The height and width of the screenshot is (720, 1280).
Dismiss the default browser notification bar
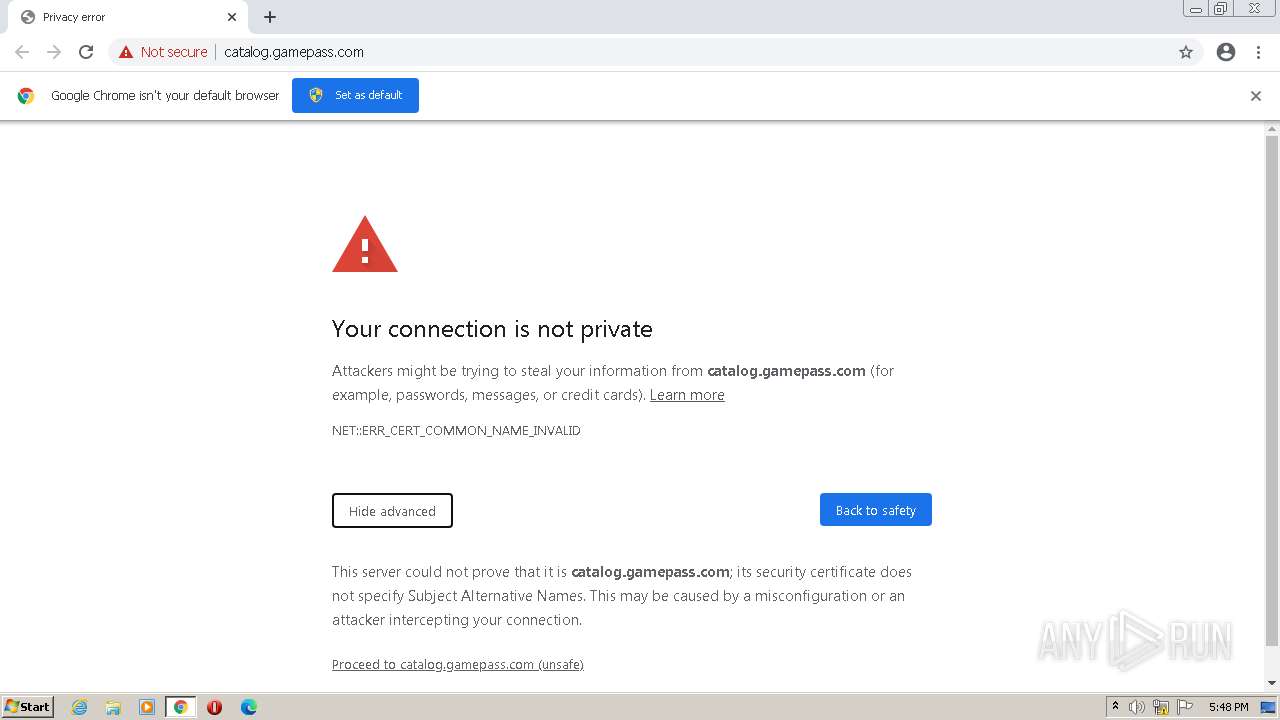[x=1256, y=96]
